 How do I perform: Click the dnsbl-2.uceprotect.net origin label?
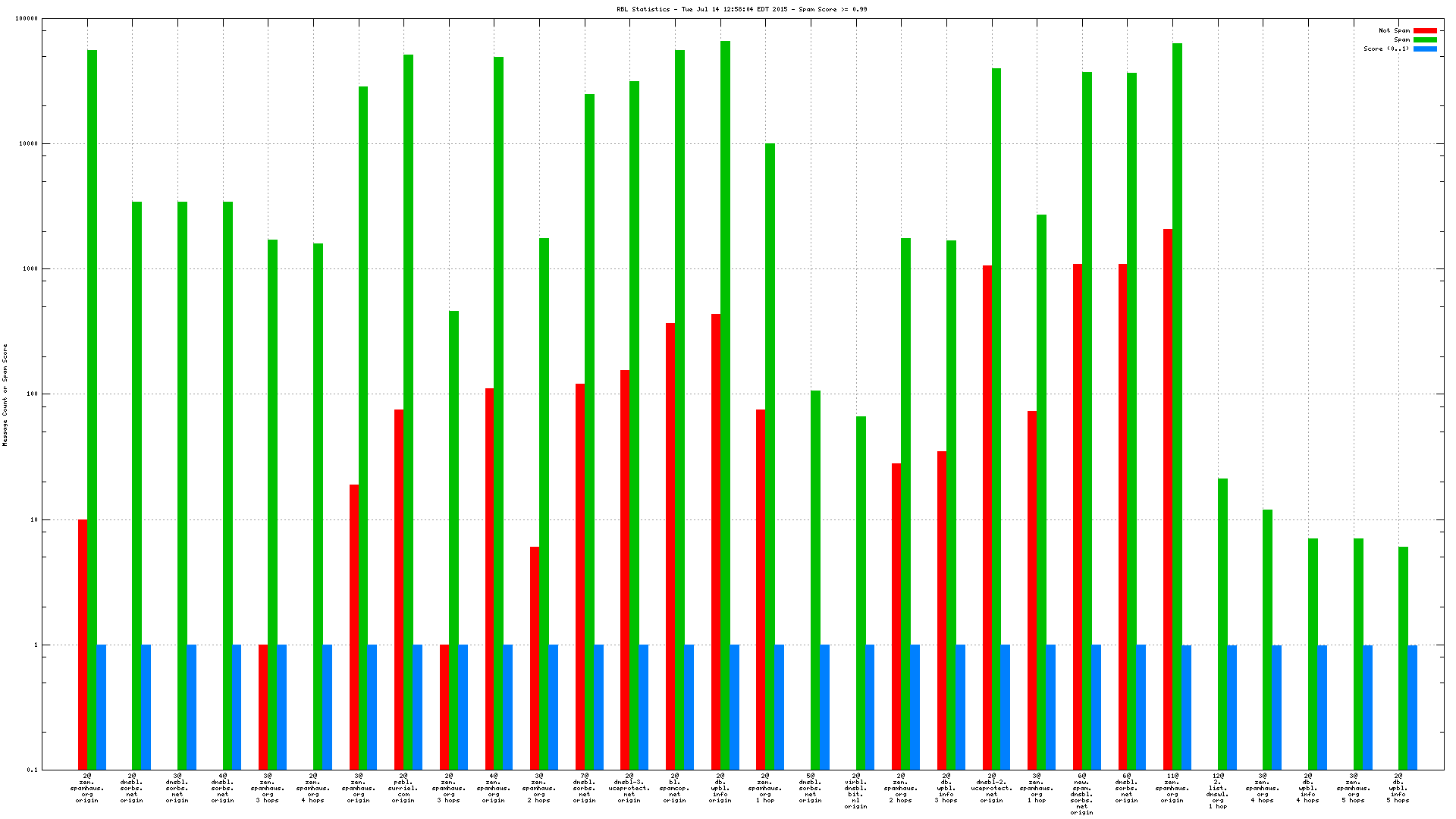coord(991,788)
